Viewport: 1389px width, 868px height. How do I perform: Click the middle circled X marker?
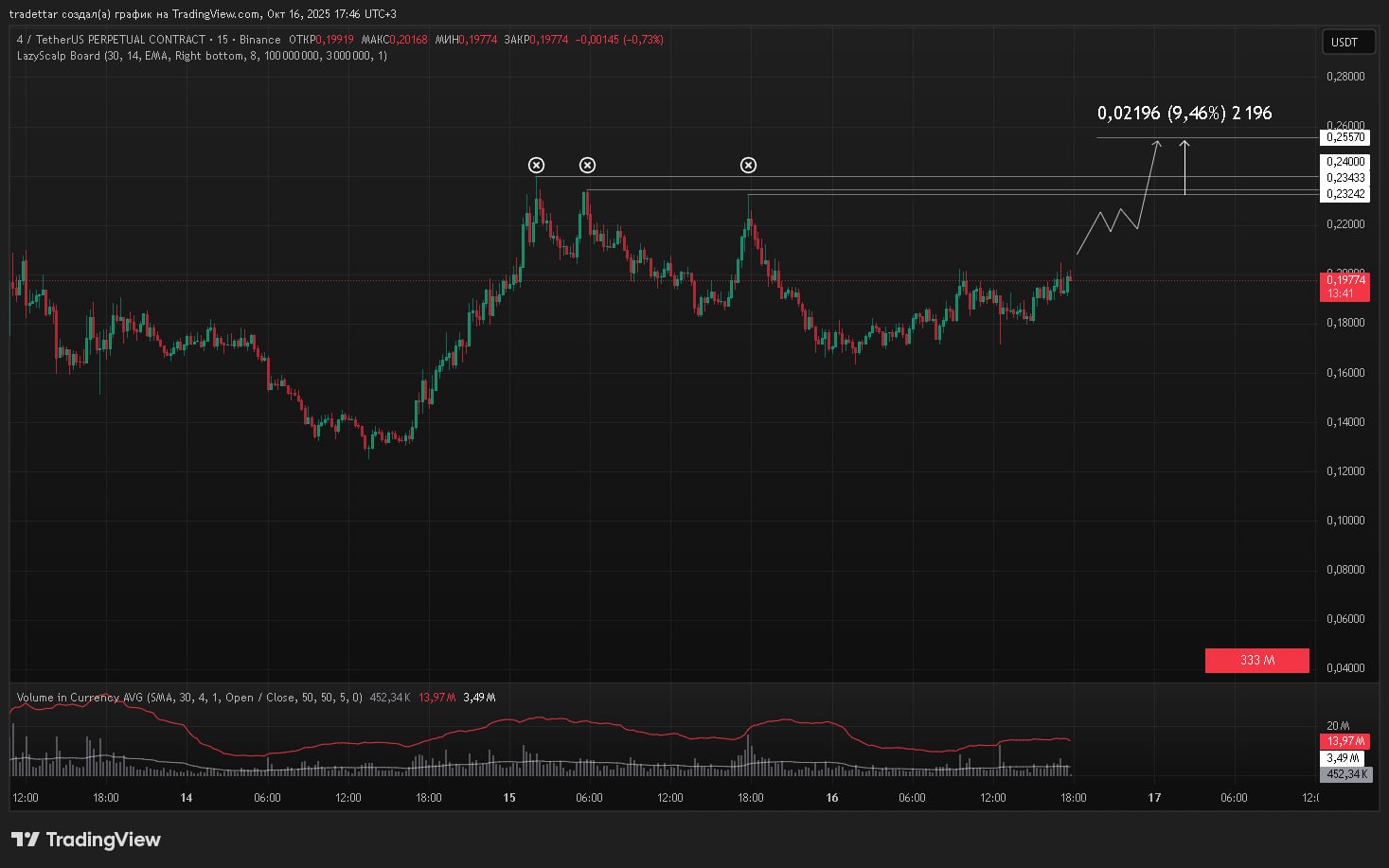(588, 166)
